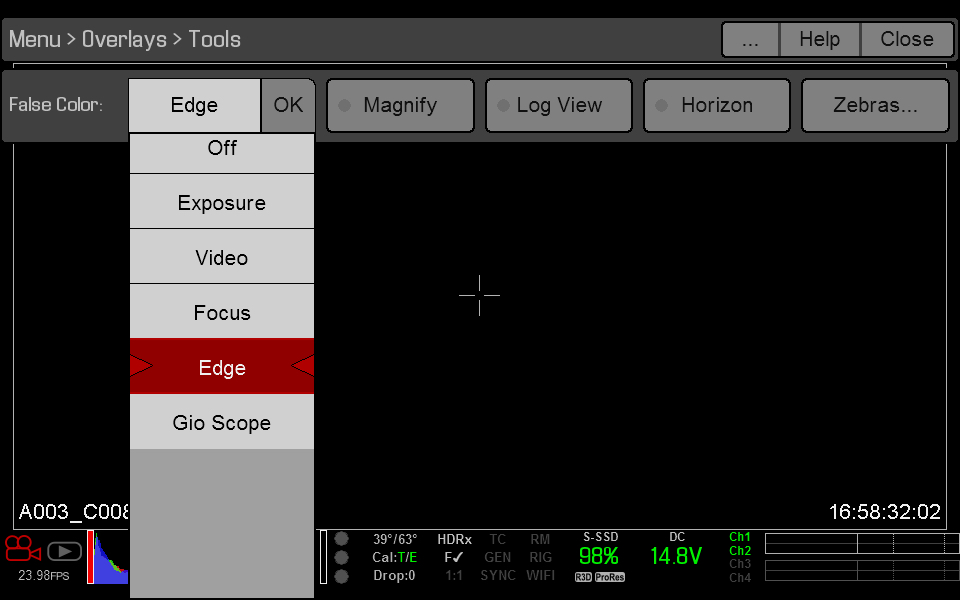The width and height of the screenshot is (960, 600).
Task: Choose Video false color mode
Action: [x=222, y=257]
